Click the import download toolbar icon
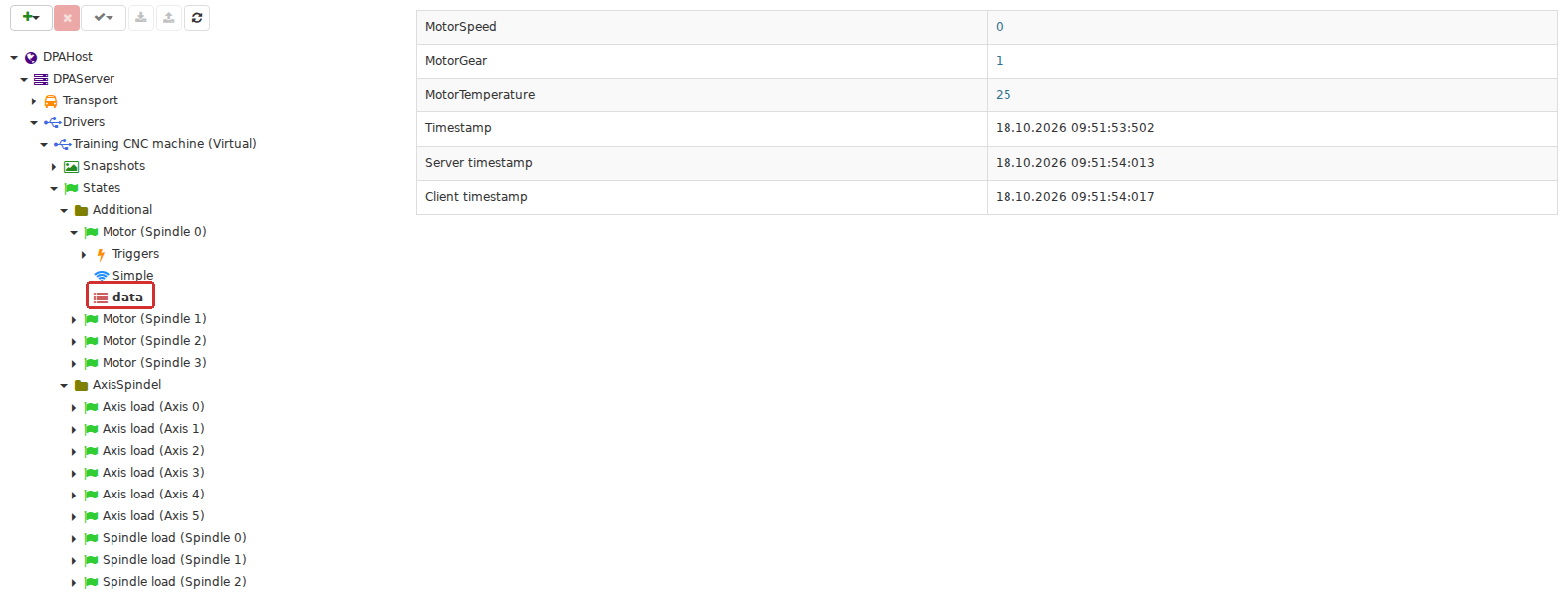Viewport: 1568px width, 597px height. click(x=141, y=18)
